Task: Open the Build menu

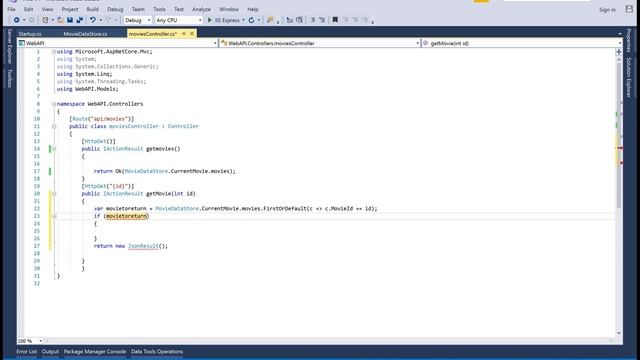Action: [x=93, y=9]
